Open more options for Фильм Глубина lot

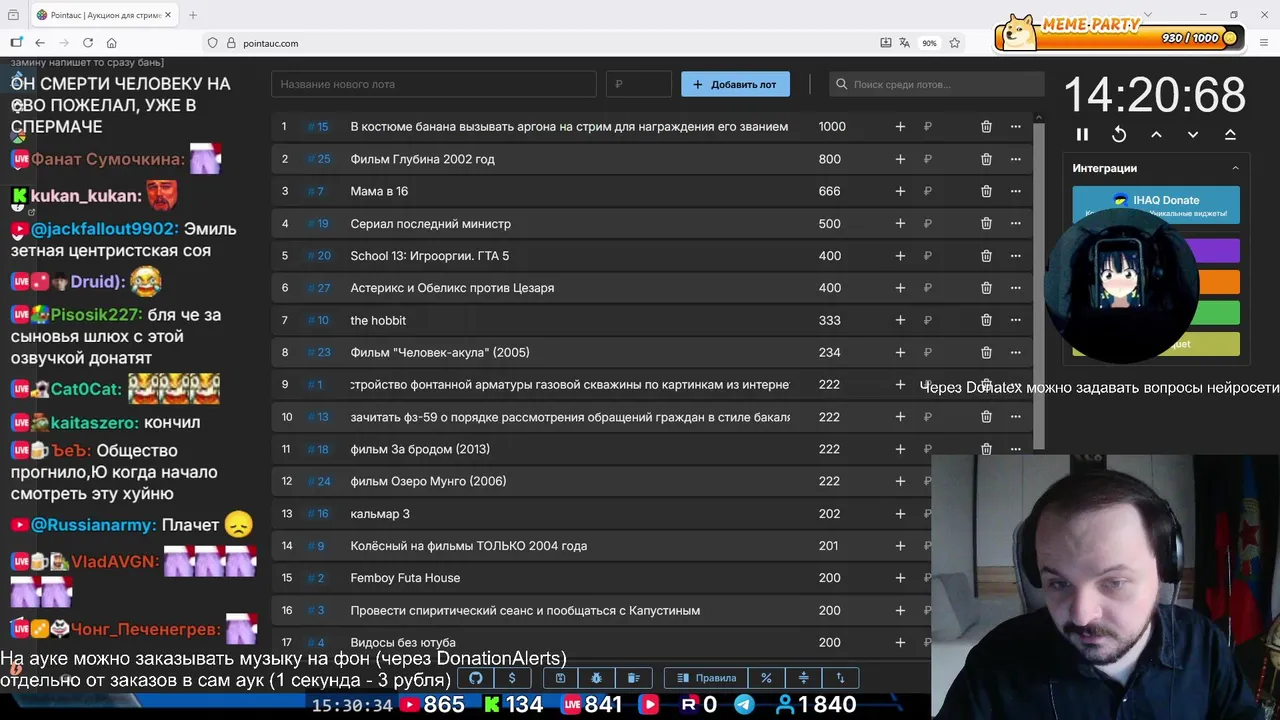[x=1016, y=159]
